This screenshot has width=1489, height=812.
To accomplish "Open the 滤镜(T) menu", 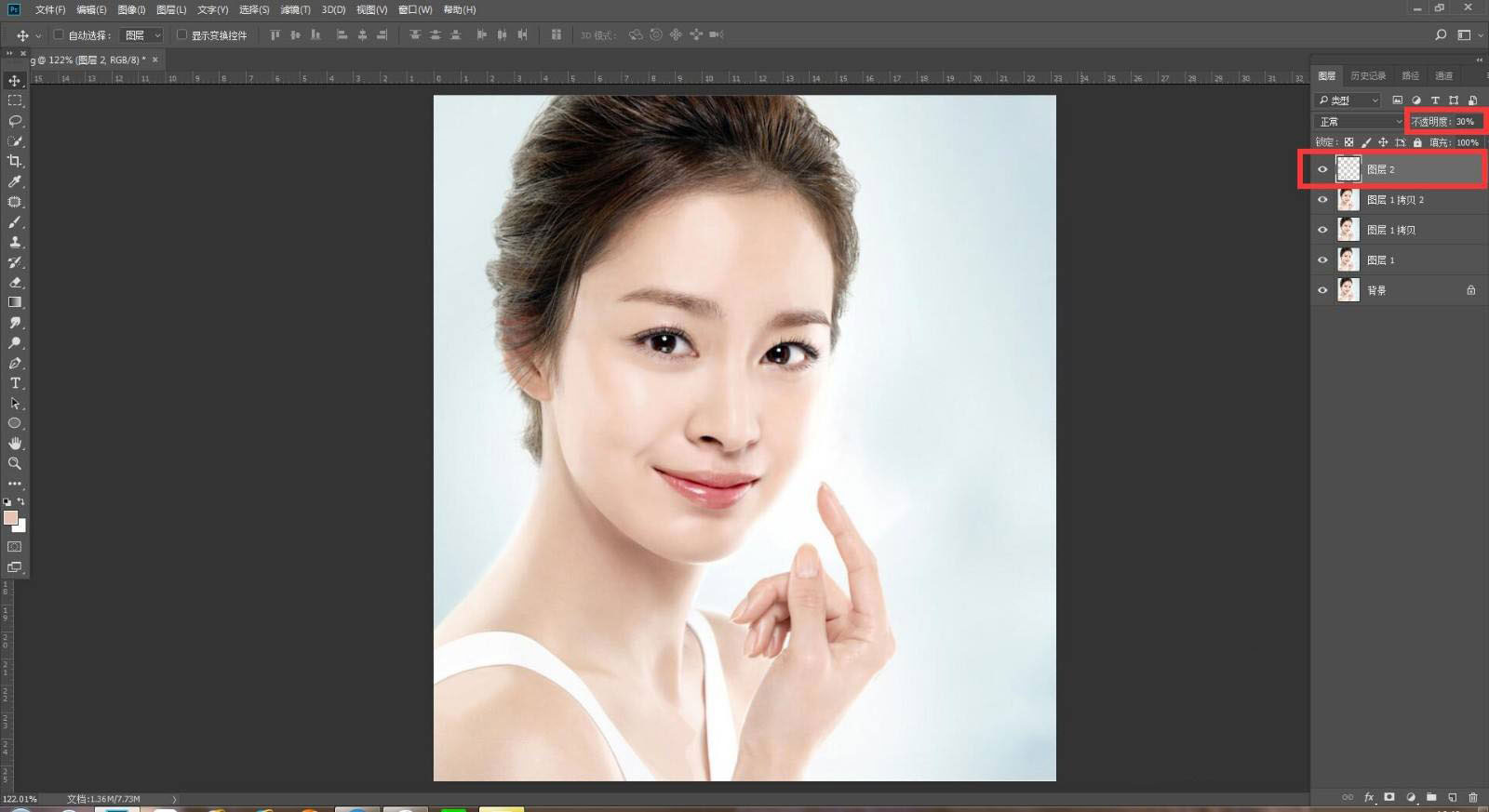I will click(295, 9).
